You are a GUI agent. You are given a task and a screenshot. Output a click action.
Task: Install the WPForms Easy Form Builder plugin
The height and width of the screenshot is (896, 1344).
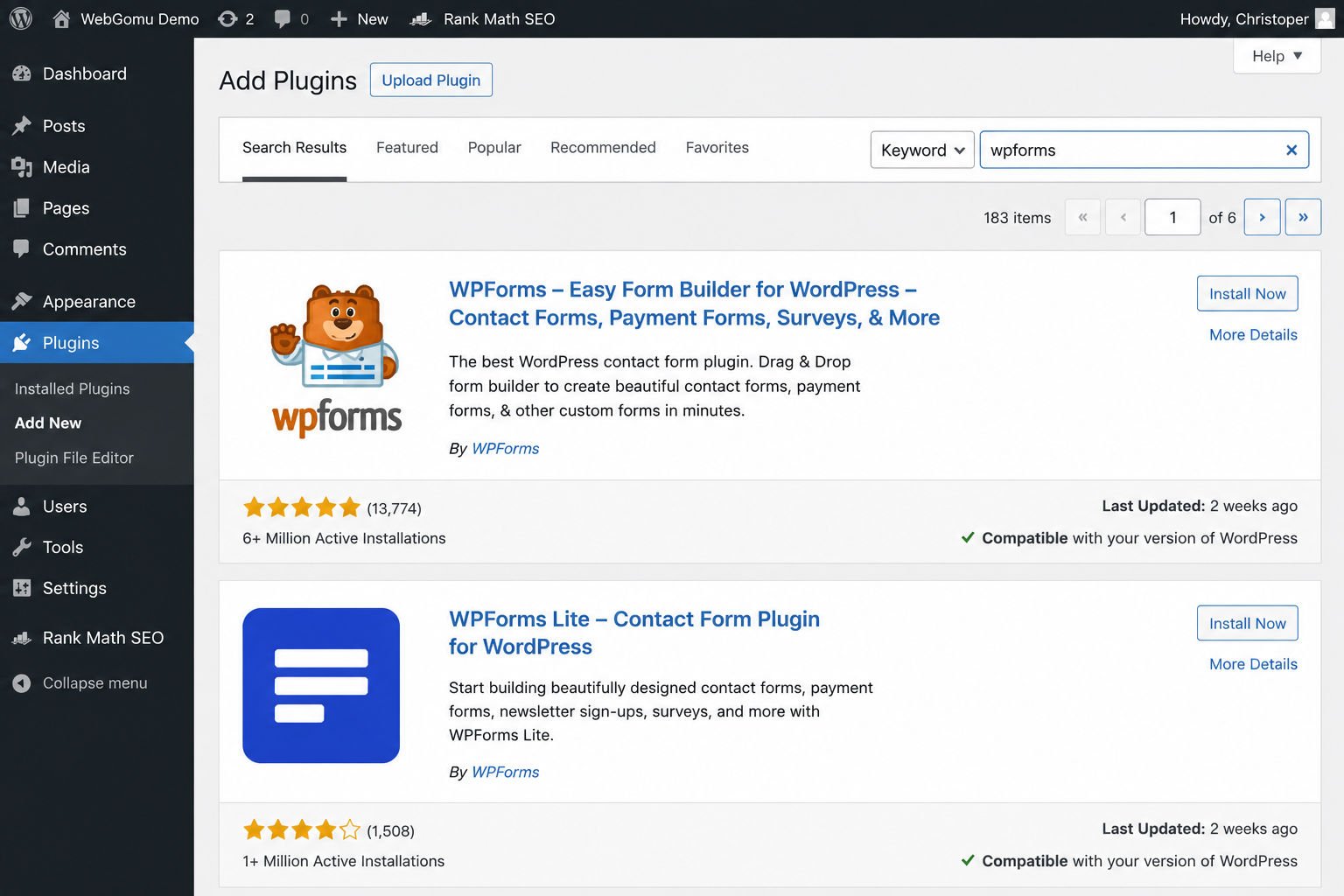click(1247, 293)
